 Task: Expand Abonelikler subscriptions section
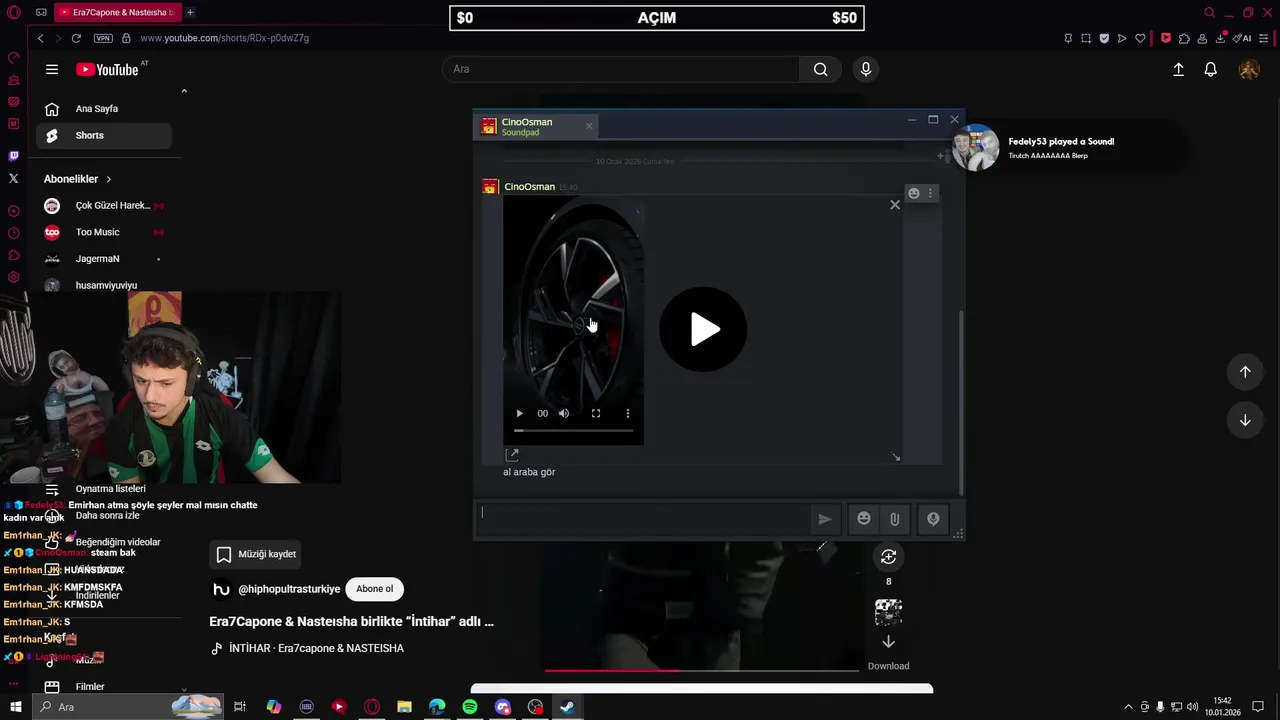point(78,179)
